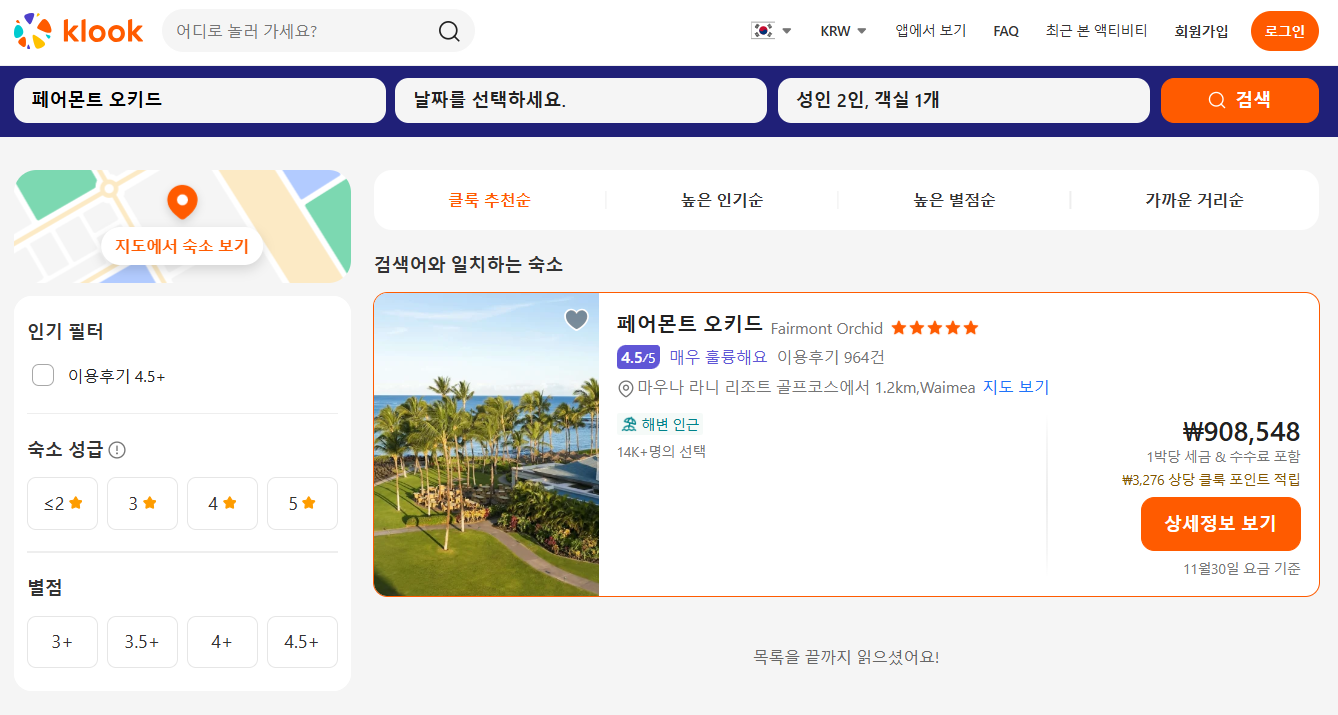Select the 4.5+ rating filter
Image resolution: width=1338 pixels, height=715 pixels.
click(302, 642)
